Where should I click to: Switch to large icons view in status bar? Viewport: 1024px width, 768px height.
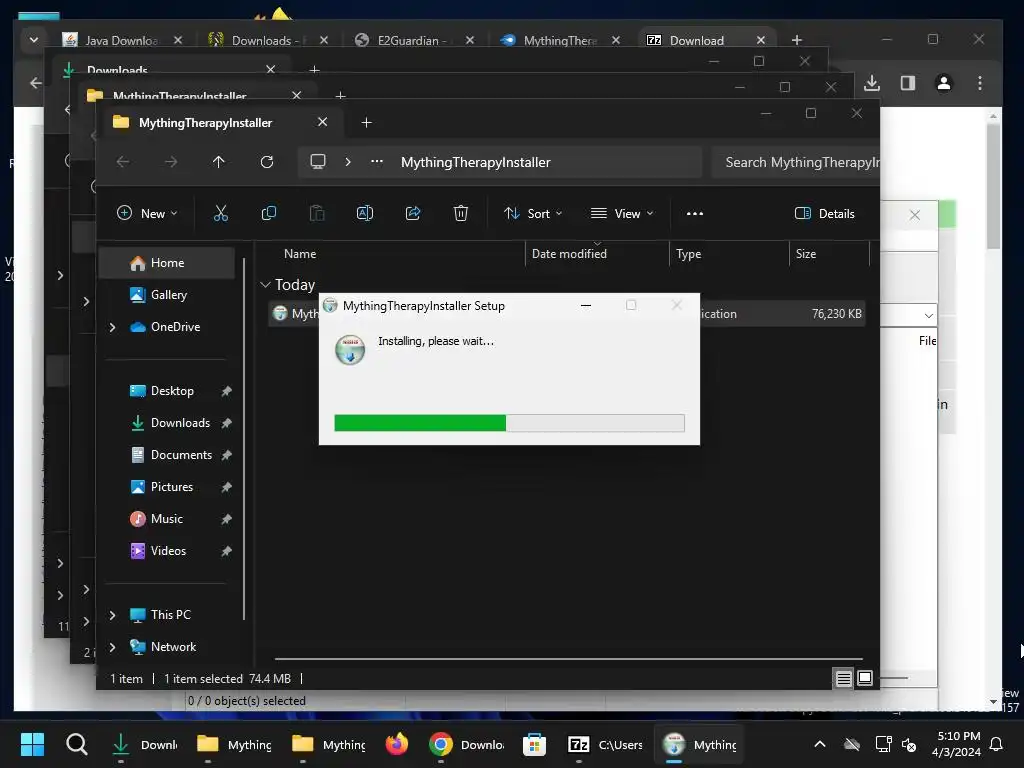click(865, 679)
